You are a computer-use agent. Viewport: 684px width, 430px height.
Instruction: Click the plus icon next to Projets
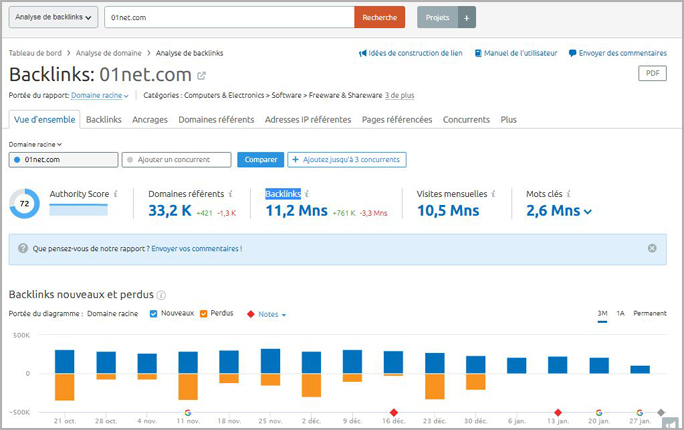coord(467,17)
